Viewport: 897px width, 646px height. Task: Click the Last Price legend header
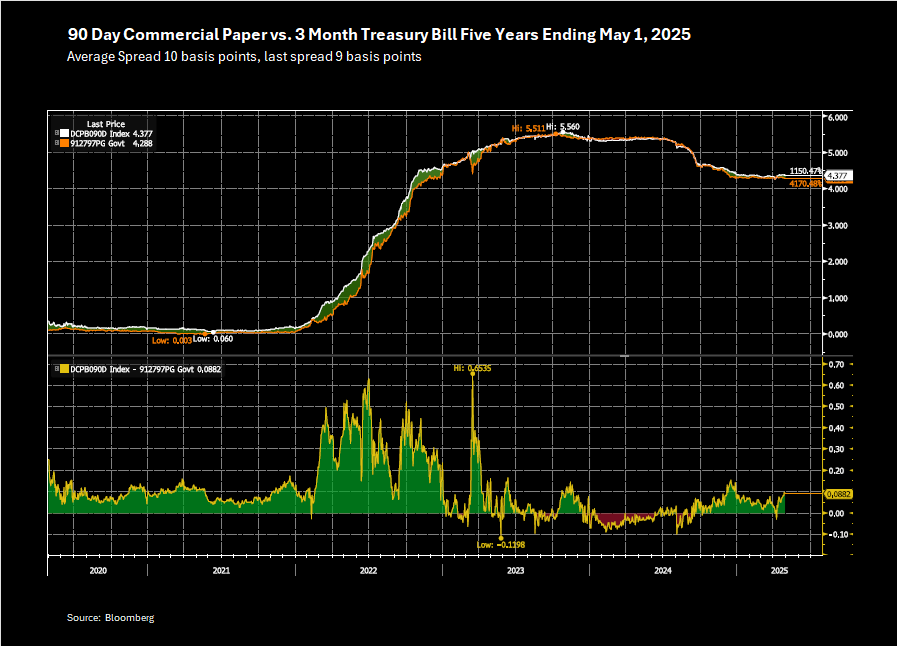click(x=106, y=122)
